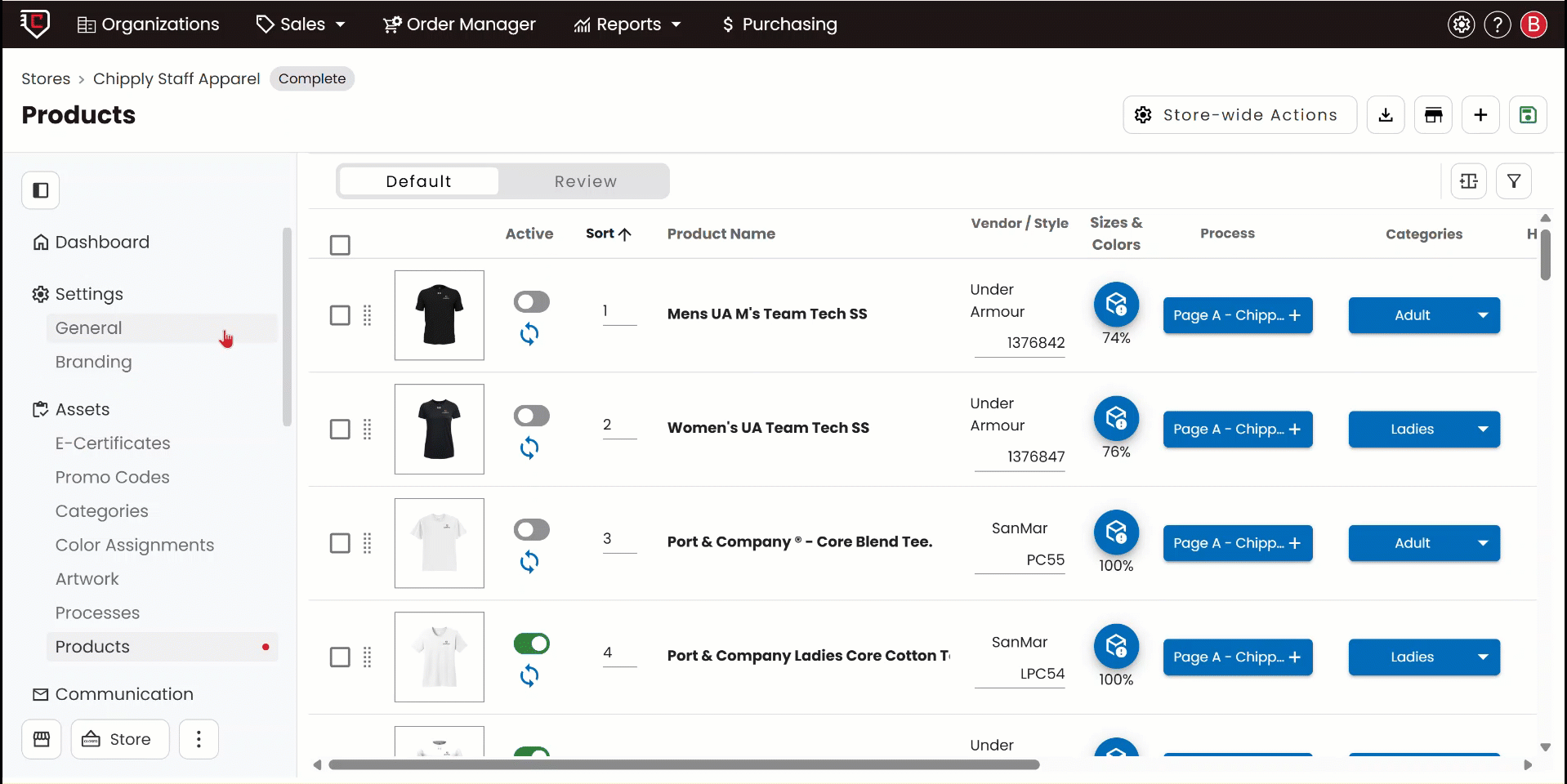Click the download icon in the header

(1386, 115)
